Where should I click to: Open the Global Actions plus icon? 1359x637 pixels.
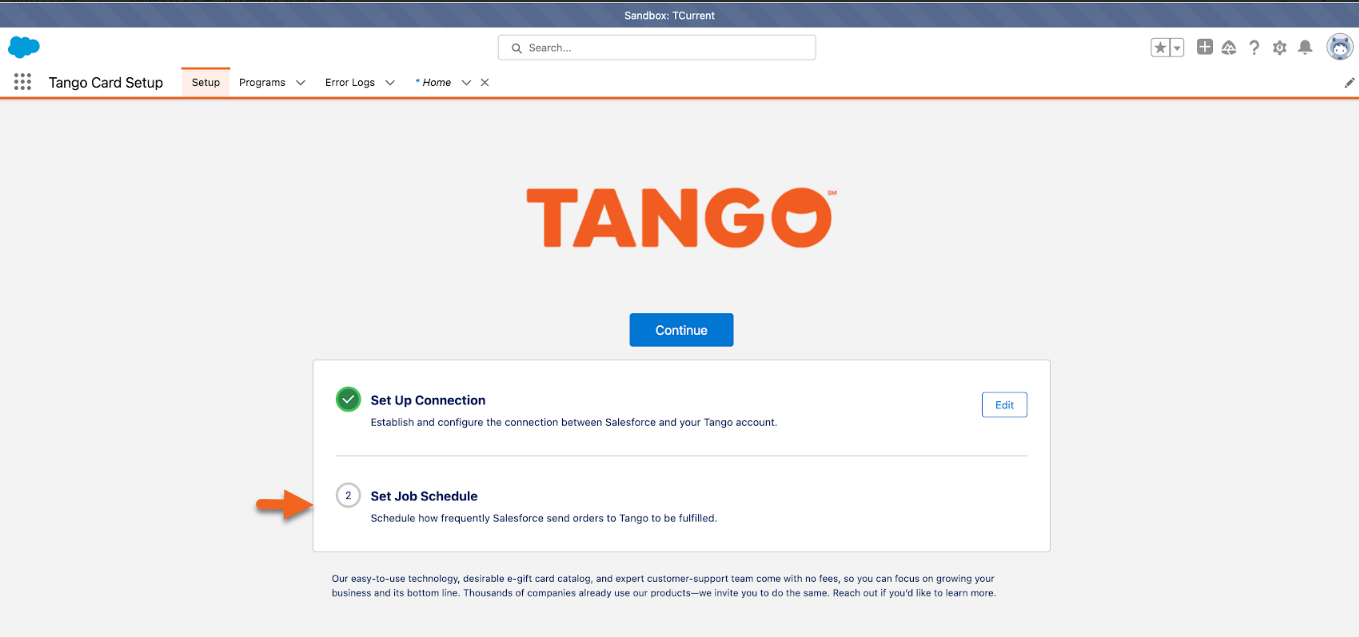[1204, 47]
